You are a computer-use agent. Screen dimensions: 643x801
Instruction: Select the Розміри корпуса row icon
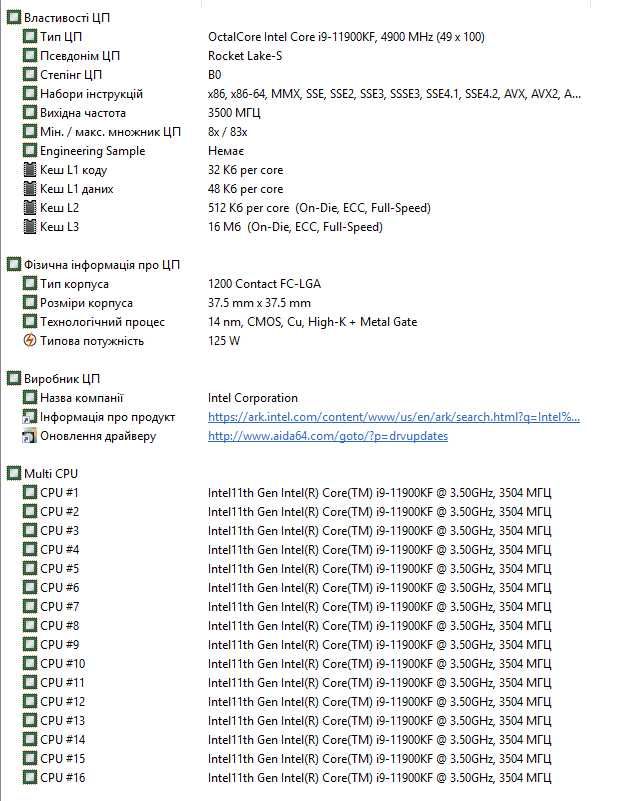30,303
